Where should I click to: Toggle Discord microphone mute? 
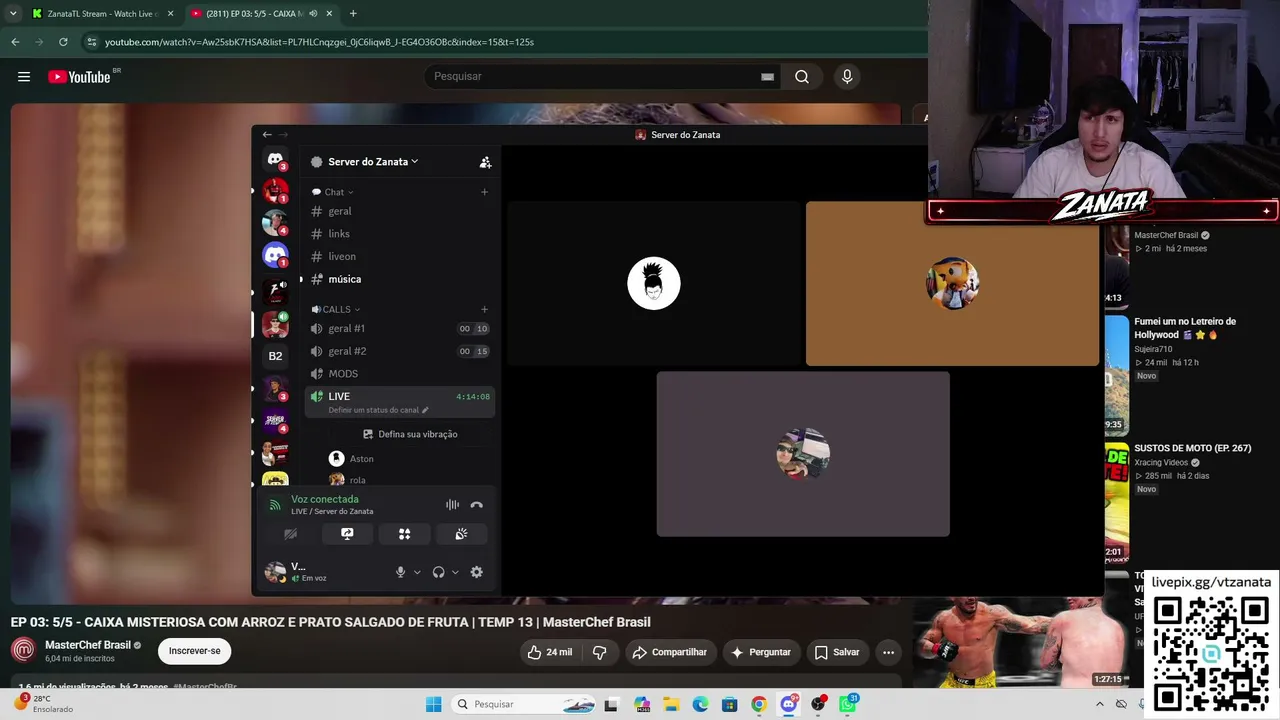[x=400, y=572]
